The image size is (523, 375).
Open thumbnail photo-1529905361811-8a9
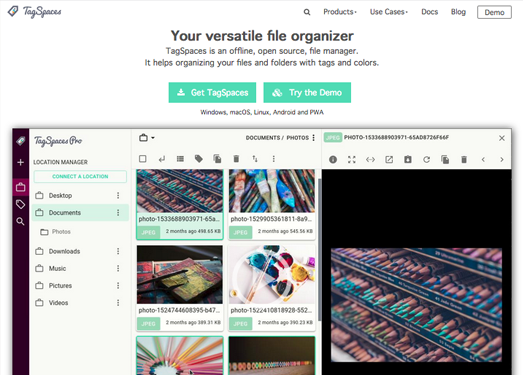tap(272, 191)
